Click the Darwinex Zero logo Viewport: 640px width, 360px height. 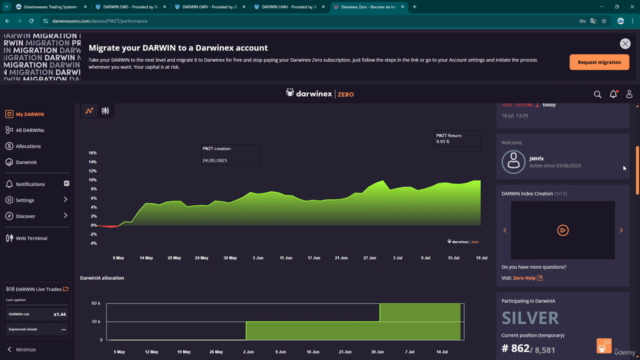(x=320, y=94)
